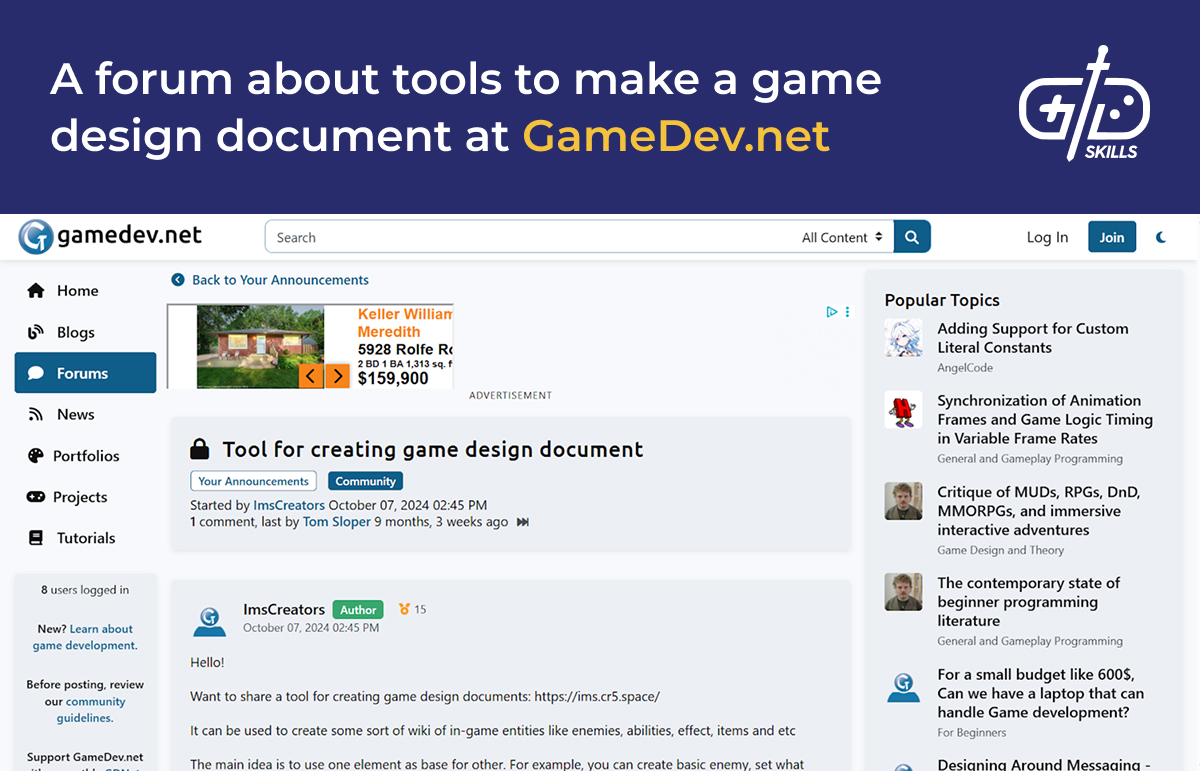Click AngelCode forum label

[x=965, y=368]
